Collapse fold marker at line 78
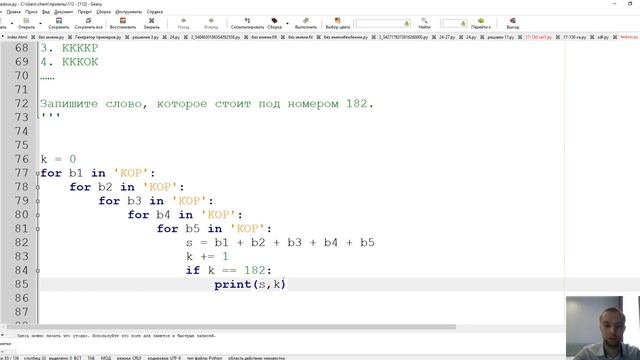The height and width of the screenshot is (360, 640). pos(38,187)
